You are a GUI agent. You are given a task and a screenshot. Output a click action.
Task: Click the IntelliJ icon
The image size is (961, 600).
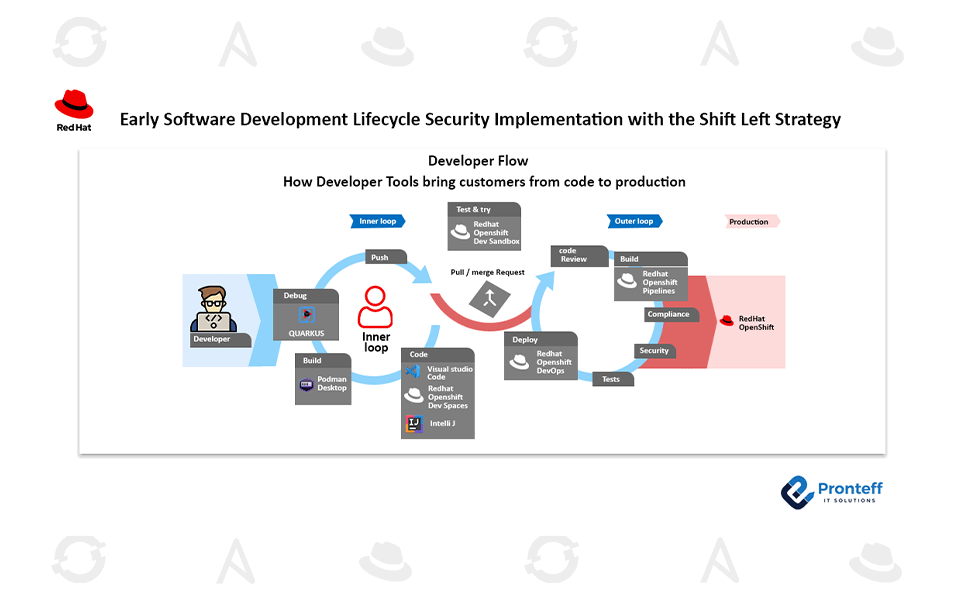click(x=413, y=424)
